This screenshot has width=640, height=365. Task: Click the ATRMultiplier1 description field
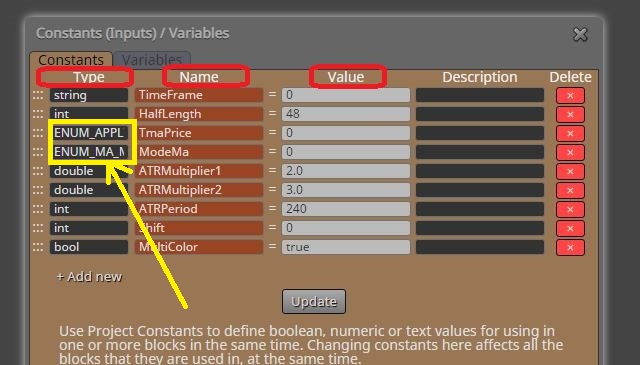point(480,171)
